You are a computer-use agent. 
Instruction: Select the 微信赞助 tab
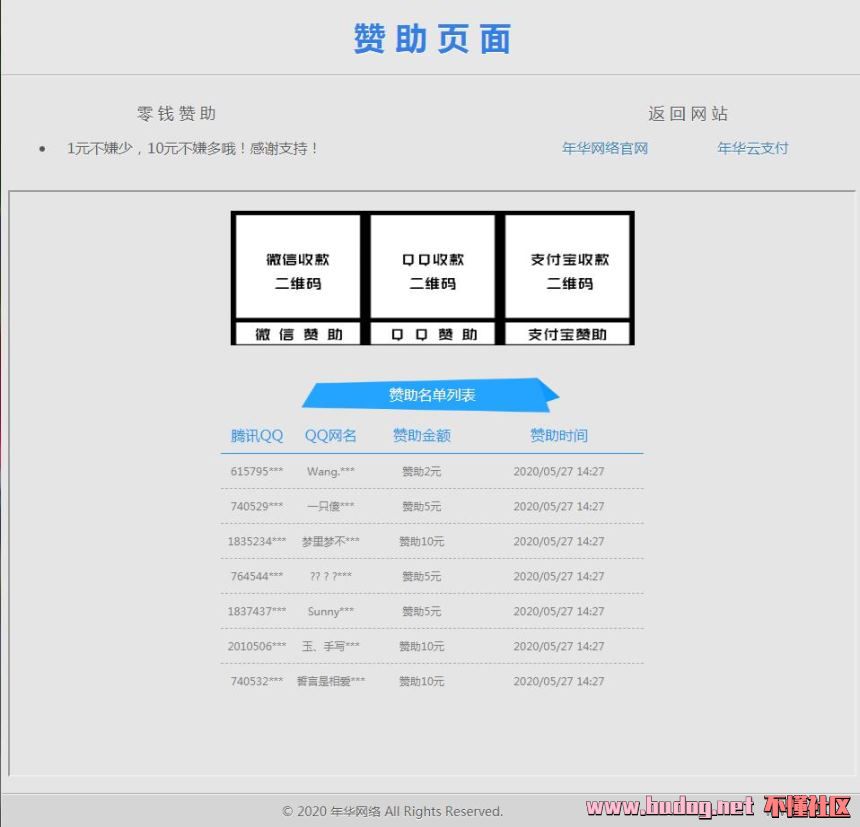pos(298,334)
